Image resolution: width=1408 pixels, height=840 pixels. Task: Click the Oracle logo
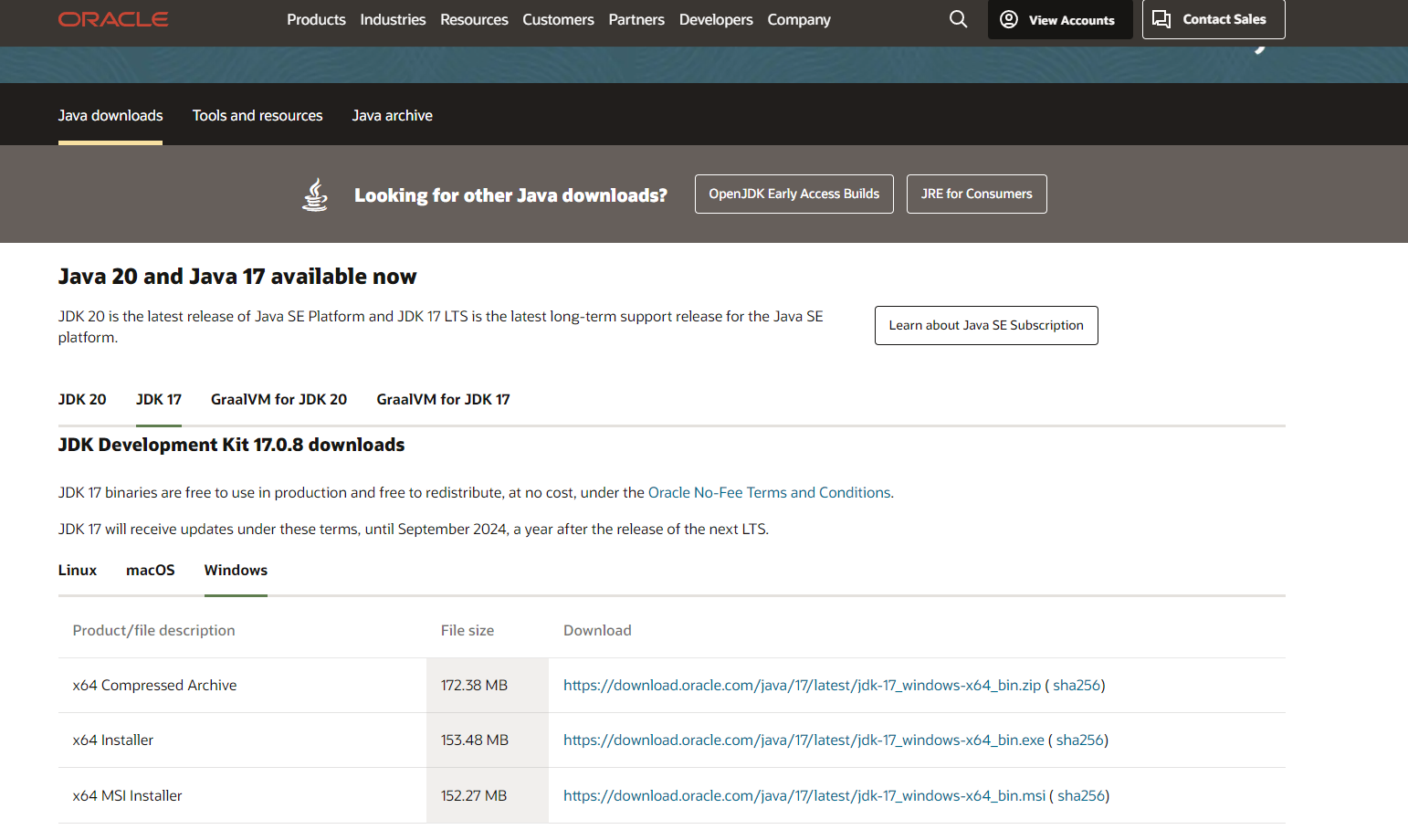[x=113, y=19]
